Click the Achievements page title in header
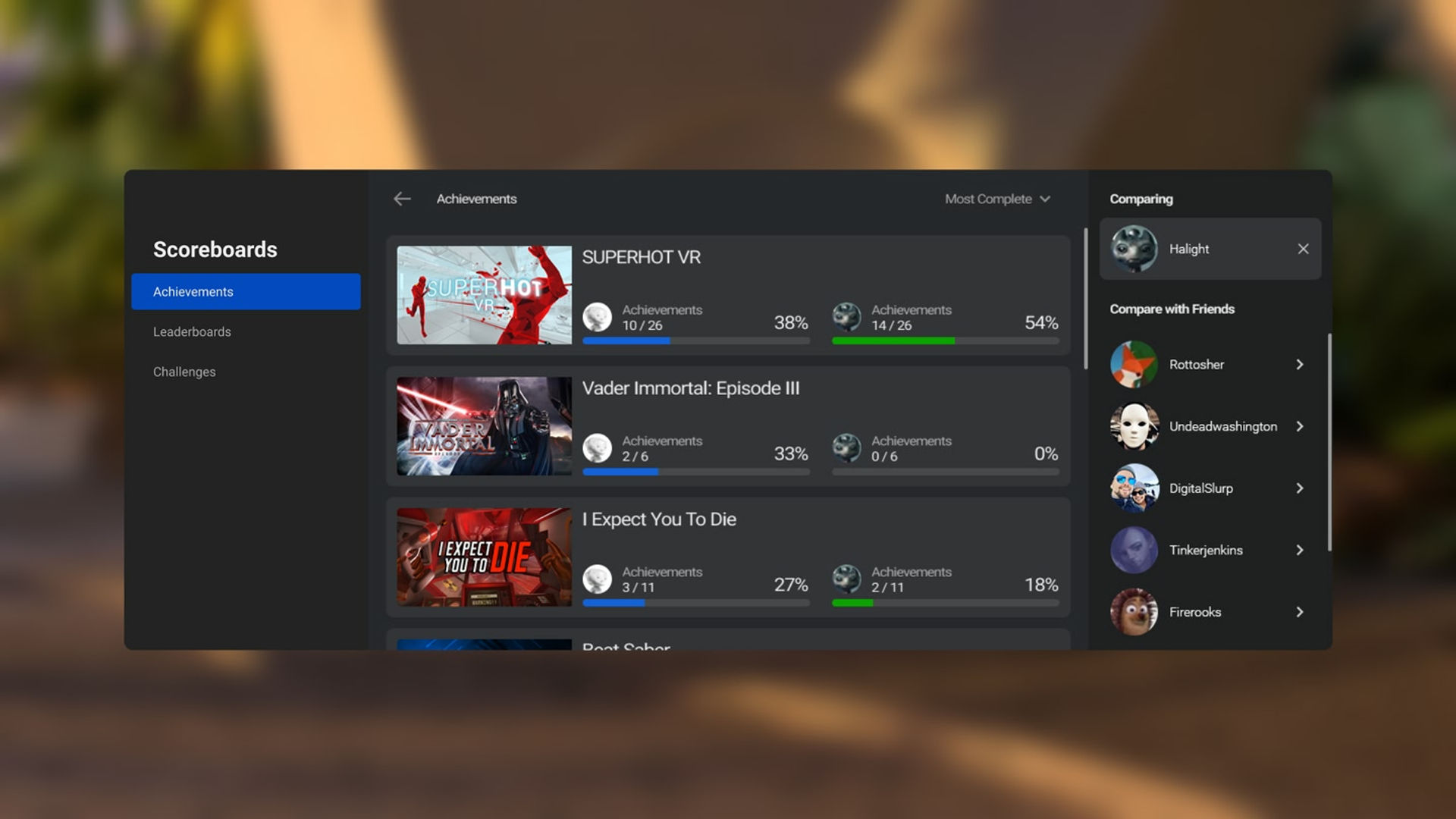This screenshot has width=1456, height=819. tap(476, 199)
